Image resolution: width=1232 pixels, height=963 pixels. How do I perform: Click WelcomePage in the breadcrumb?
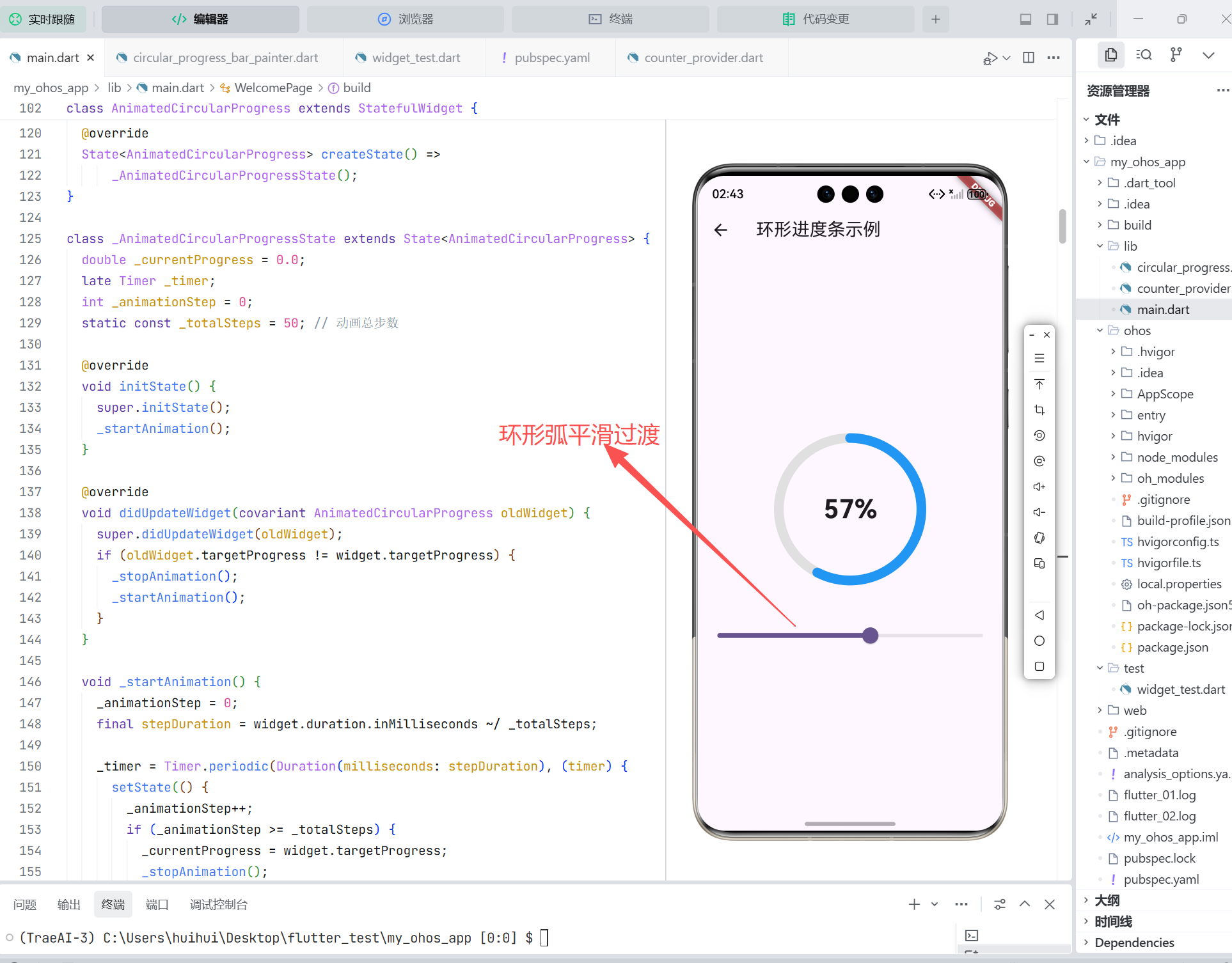pos(273,88)
